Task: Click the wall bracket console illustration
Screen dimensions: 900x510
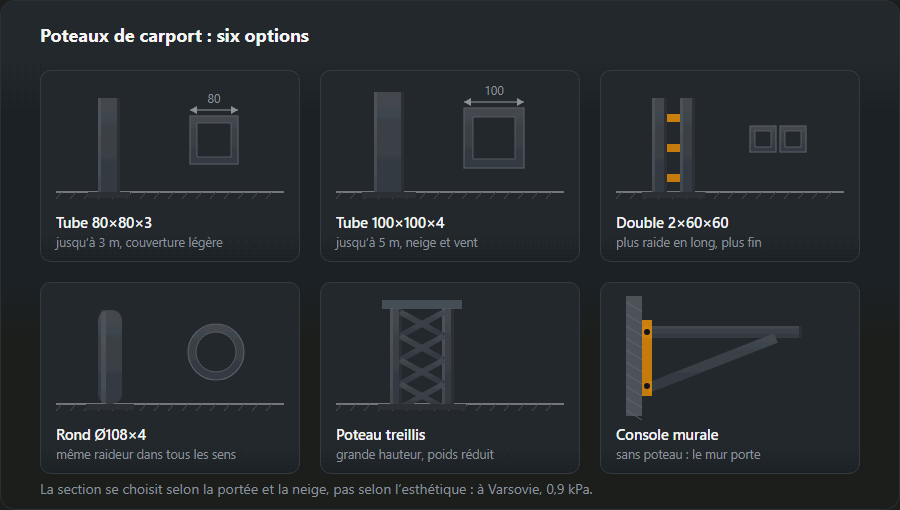Action: pos(713,356)
